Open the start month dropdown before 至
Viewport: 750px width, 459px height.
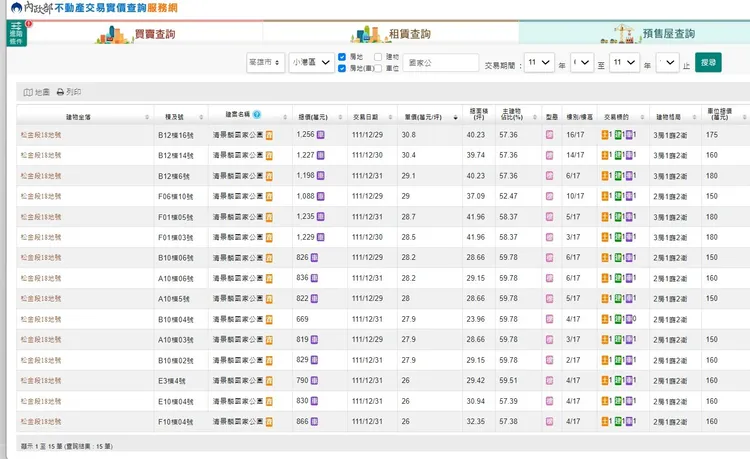pos(582,63)
